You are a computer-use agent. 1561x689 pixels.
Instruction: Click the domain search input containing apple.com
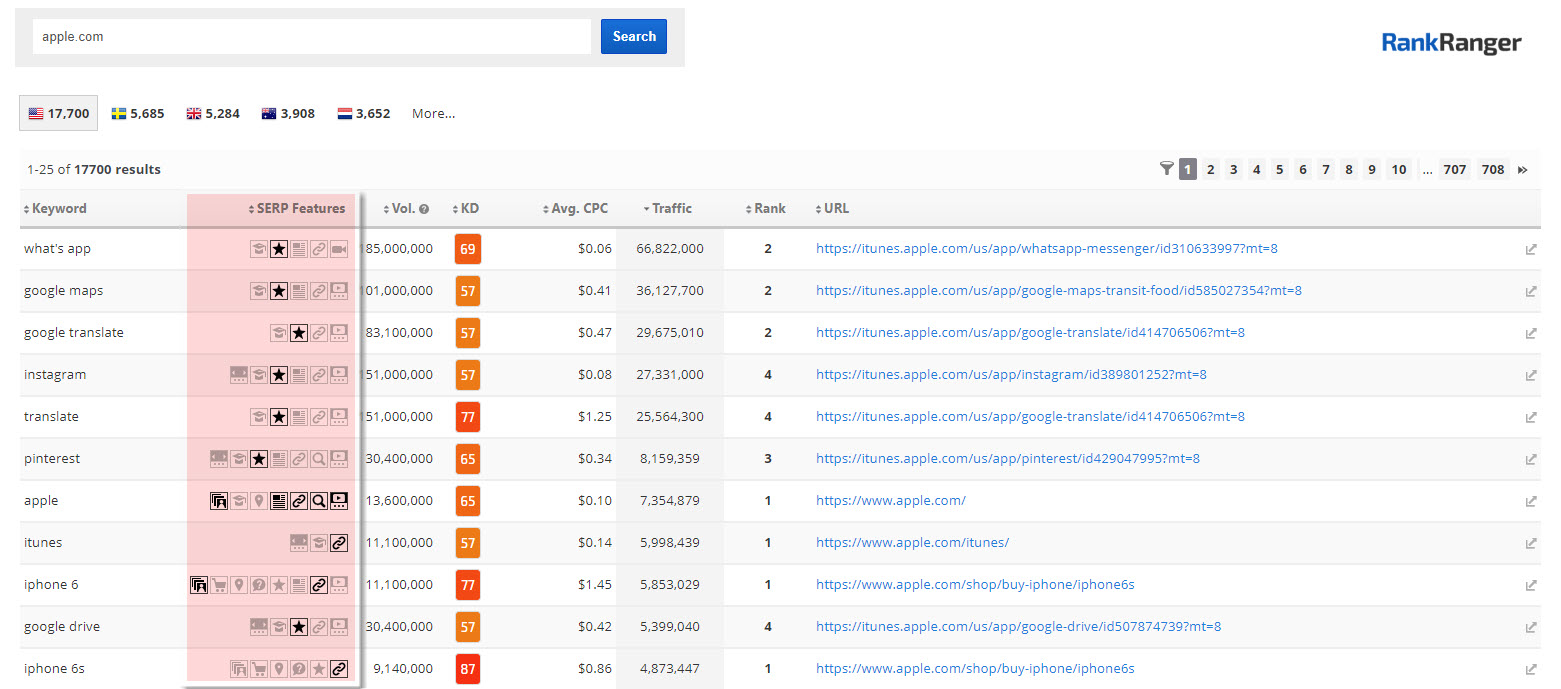312,37
